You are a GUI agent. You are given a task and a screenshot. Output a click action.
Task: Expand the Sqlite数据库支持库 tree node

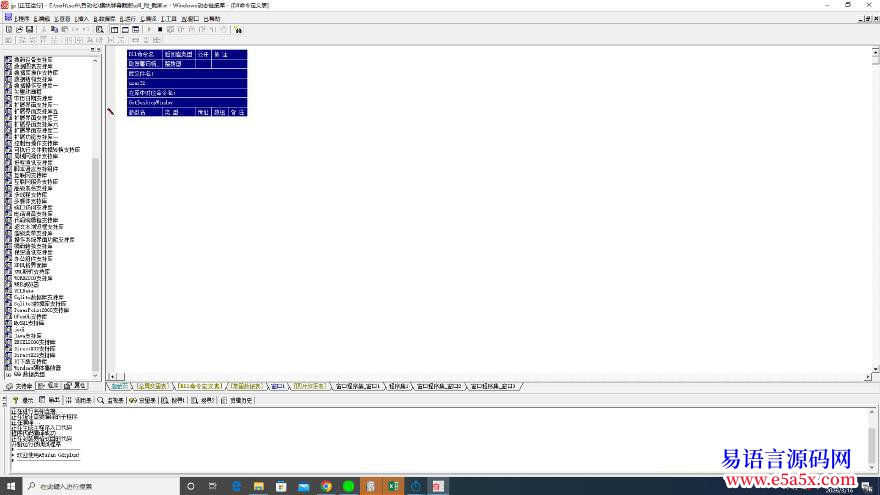[9, 297]
